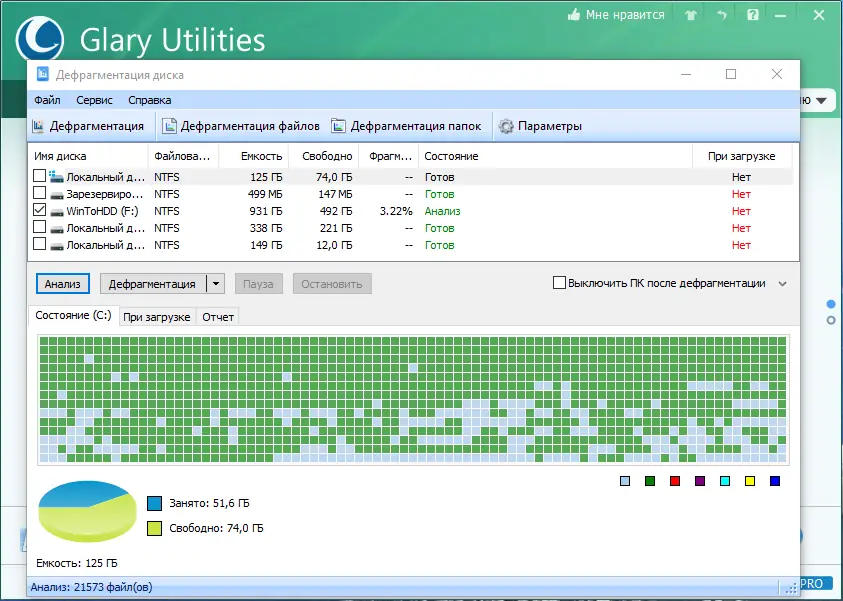
Task: Click the red legend color square
Action: point(675,481)
